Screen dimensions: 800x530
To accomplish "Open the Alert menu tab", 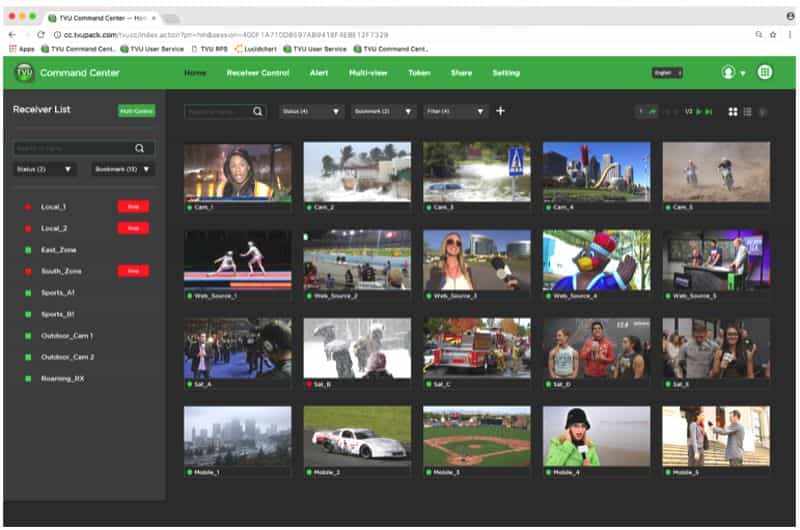I will [x=319, y=73].
